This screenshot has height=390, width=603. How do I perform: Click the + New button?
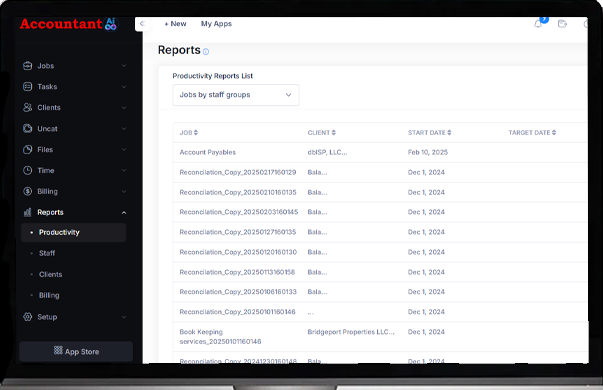[175, 24]
